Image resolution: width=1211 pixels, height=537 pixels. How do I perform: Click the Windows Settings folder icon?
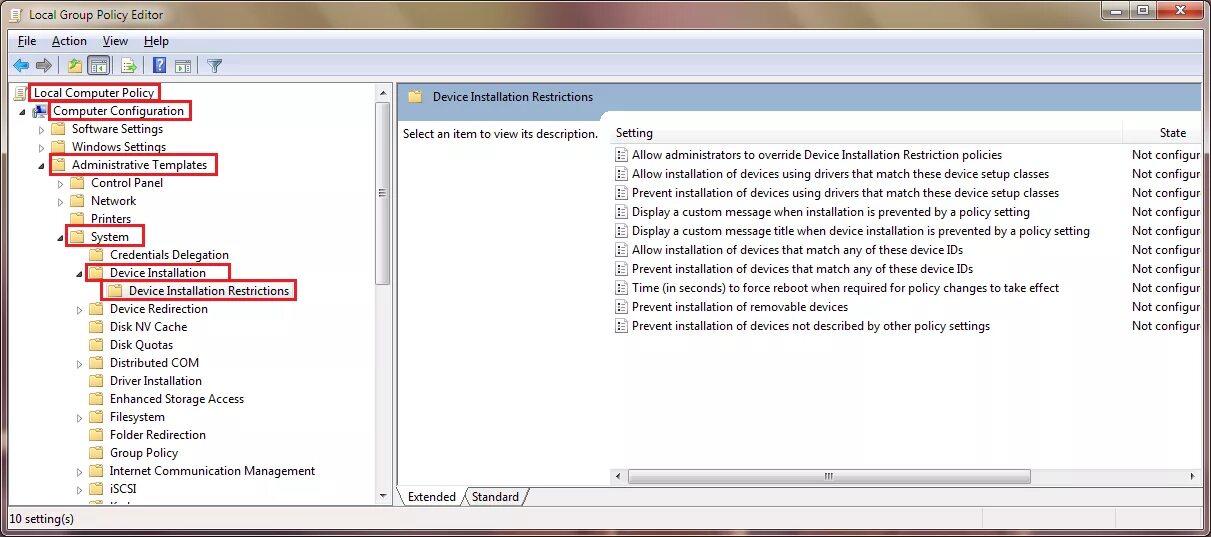coord(58,147)
